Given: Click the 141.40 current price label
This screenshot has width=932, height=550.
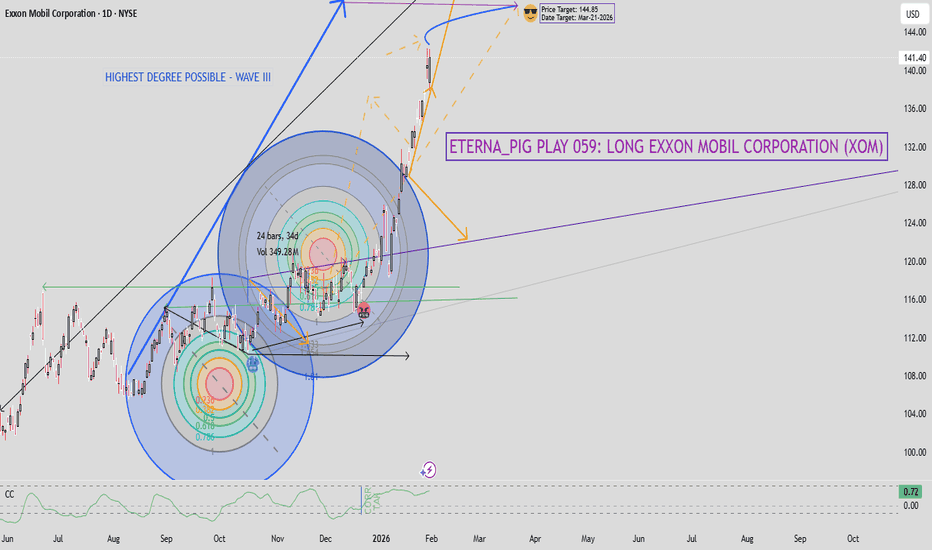Looking at the screenshot, I should (912, 59).
